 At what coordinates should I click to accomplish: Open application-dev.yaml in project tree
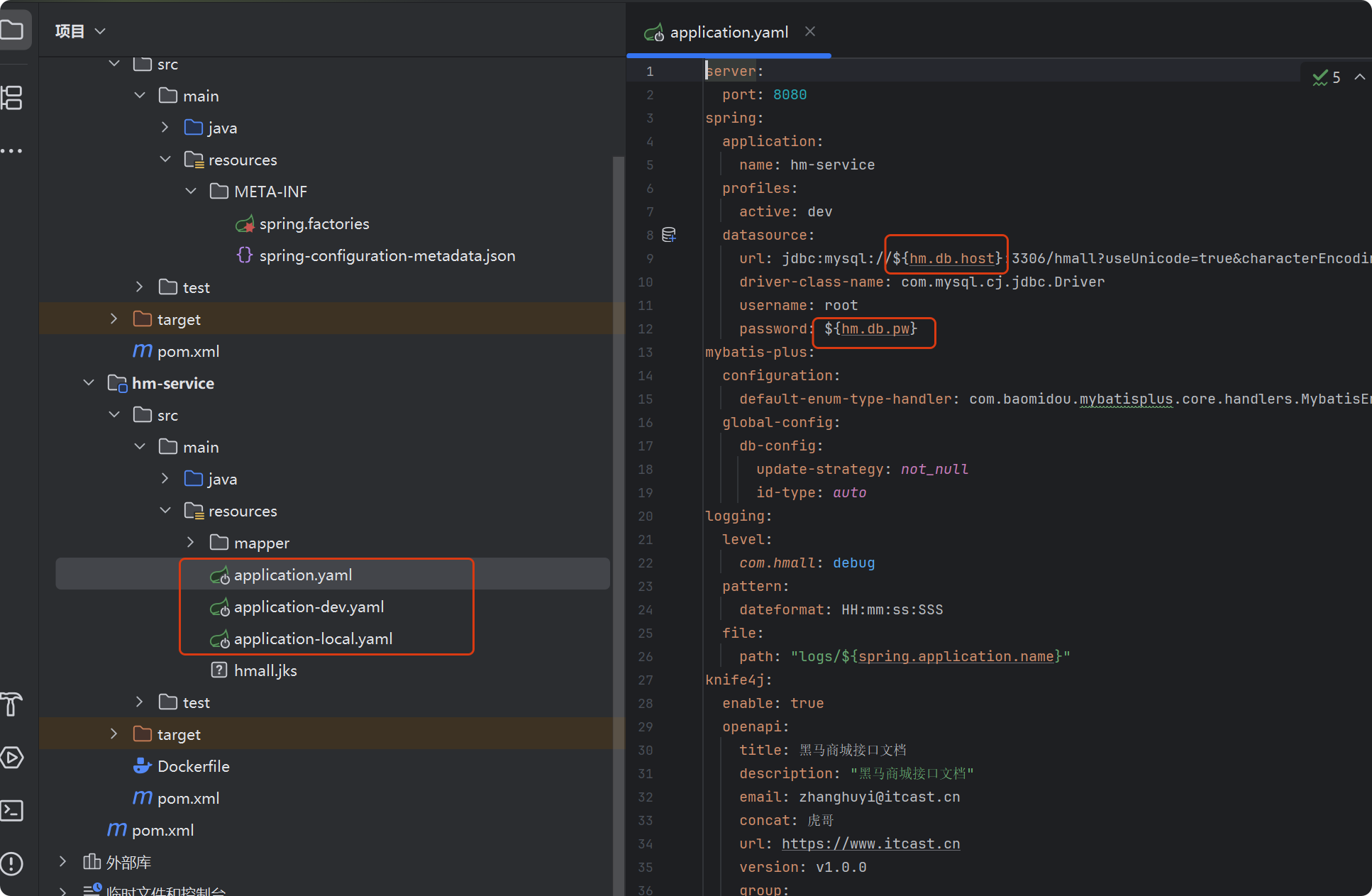click(309, 607)
